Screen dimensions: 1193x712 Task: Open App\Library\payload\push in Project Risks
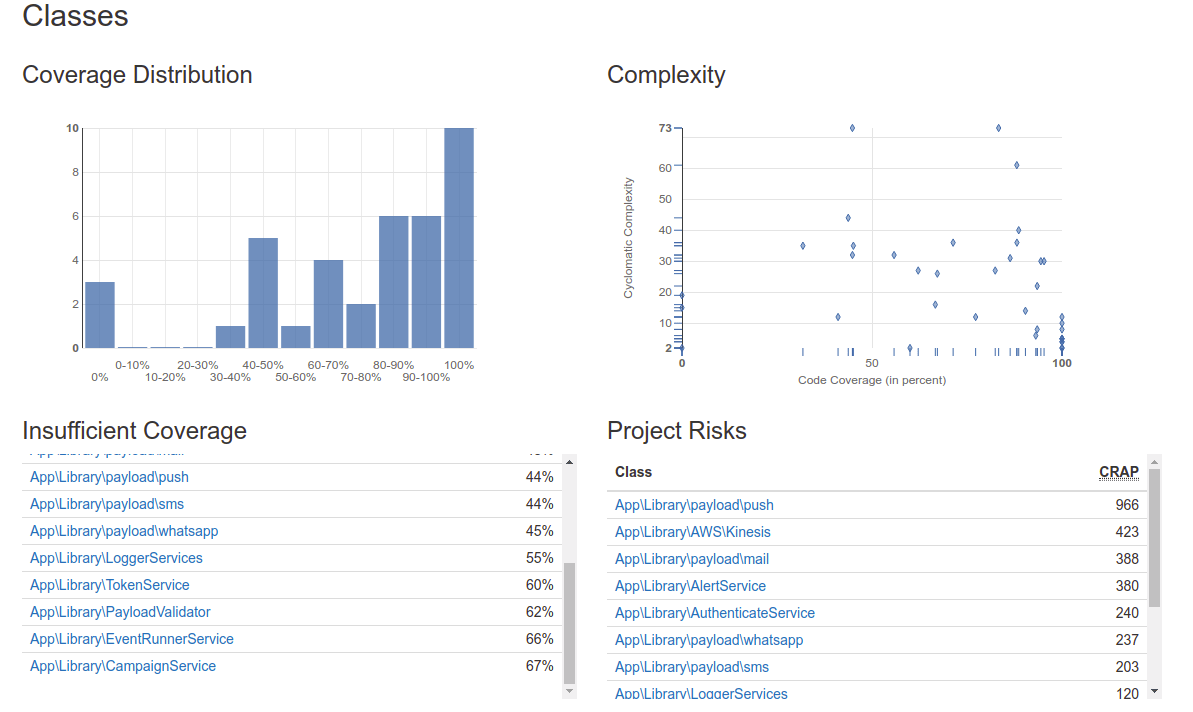tap(695, 505)
